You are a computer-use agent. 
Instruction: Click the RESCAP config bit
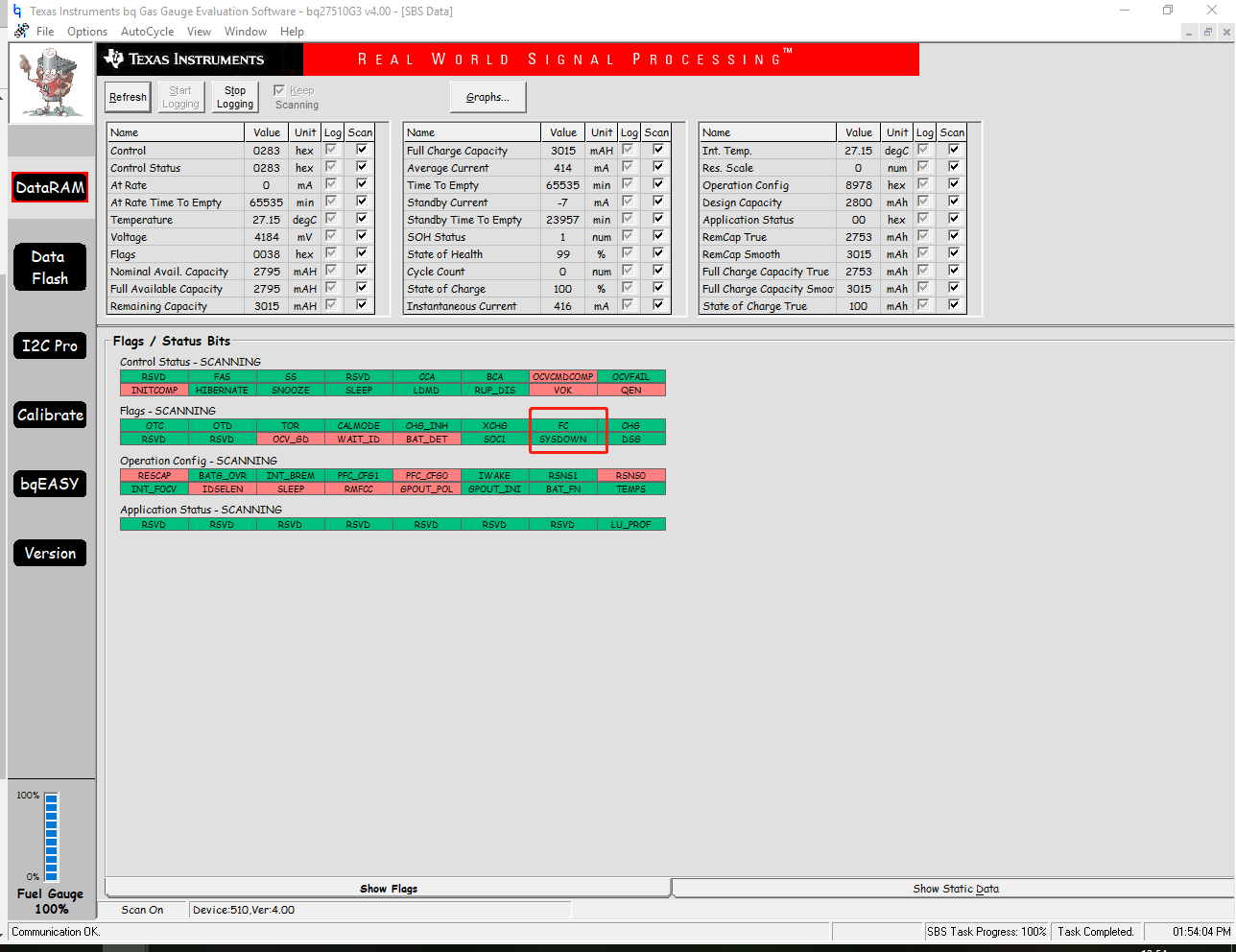click(x=154, y=476)
